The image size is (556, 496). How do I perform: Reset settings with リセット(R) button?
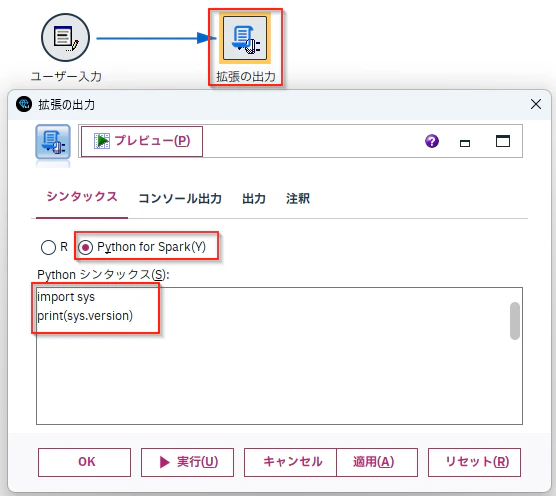point(474,462)
